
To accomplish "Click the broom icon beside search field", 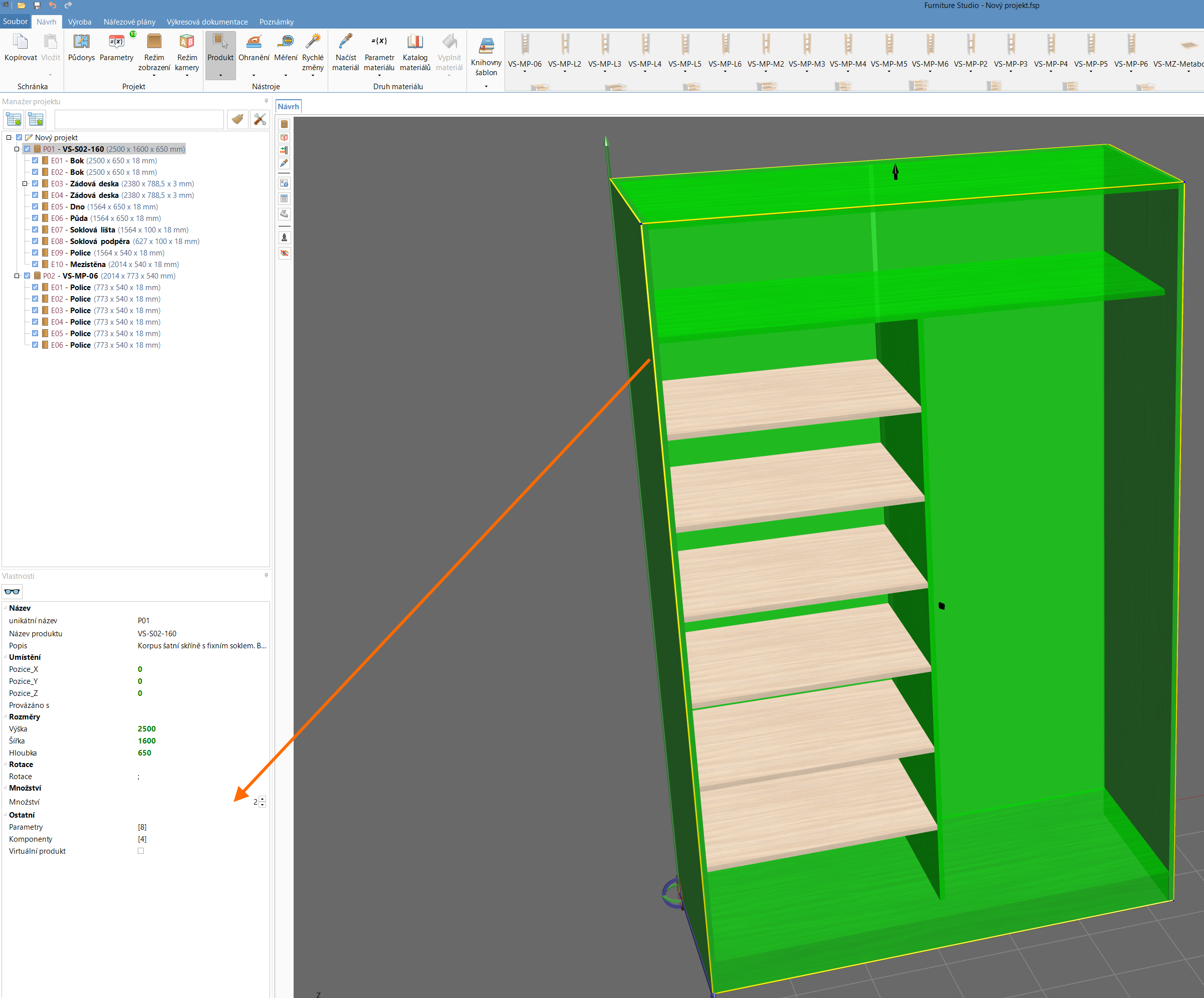I will [237, 119].
